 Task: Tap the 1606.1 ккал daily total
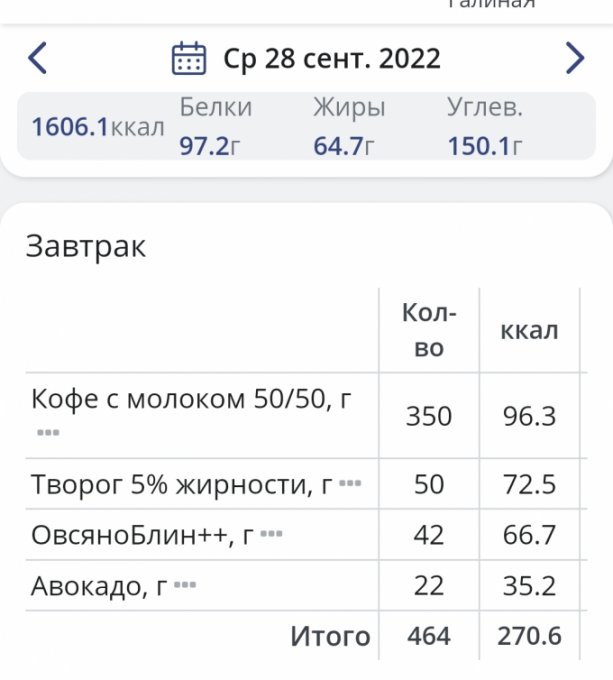(97, 127)
